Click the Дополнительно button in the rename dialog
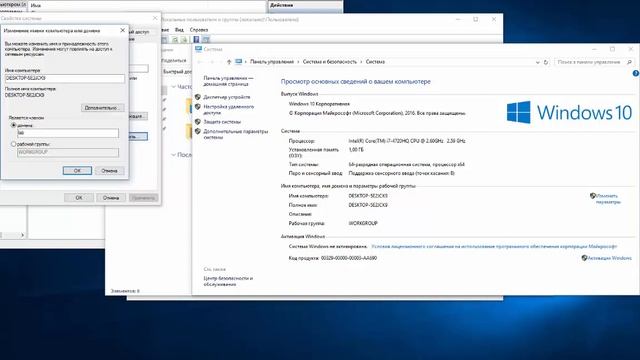 coord(102,108)
